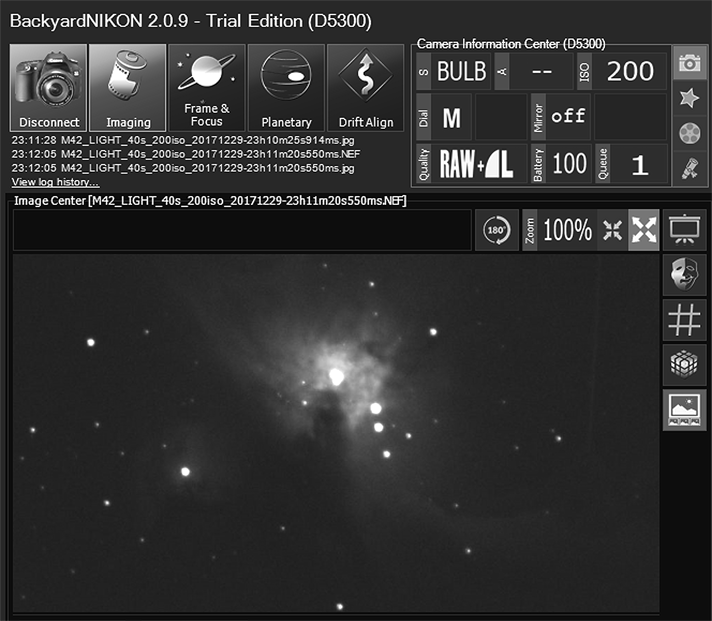This screenshot has width=712, height=621.
Task: Click the 23:12:05 h11m20s550ms.jpg log entry
Action: (183, 168)
